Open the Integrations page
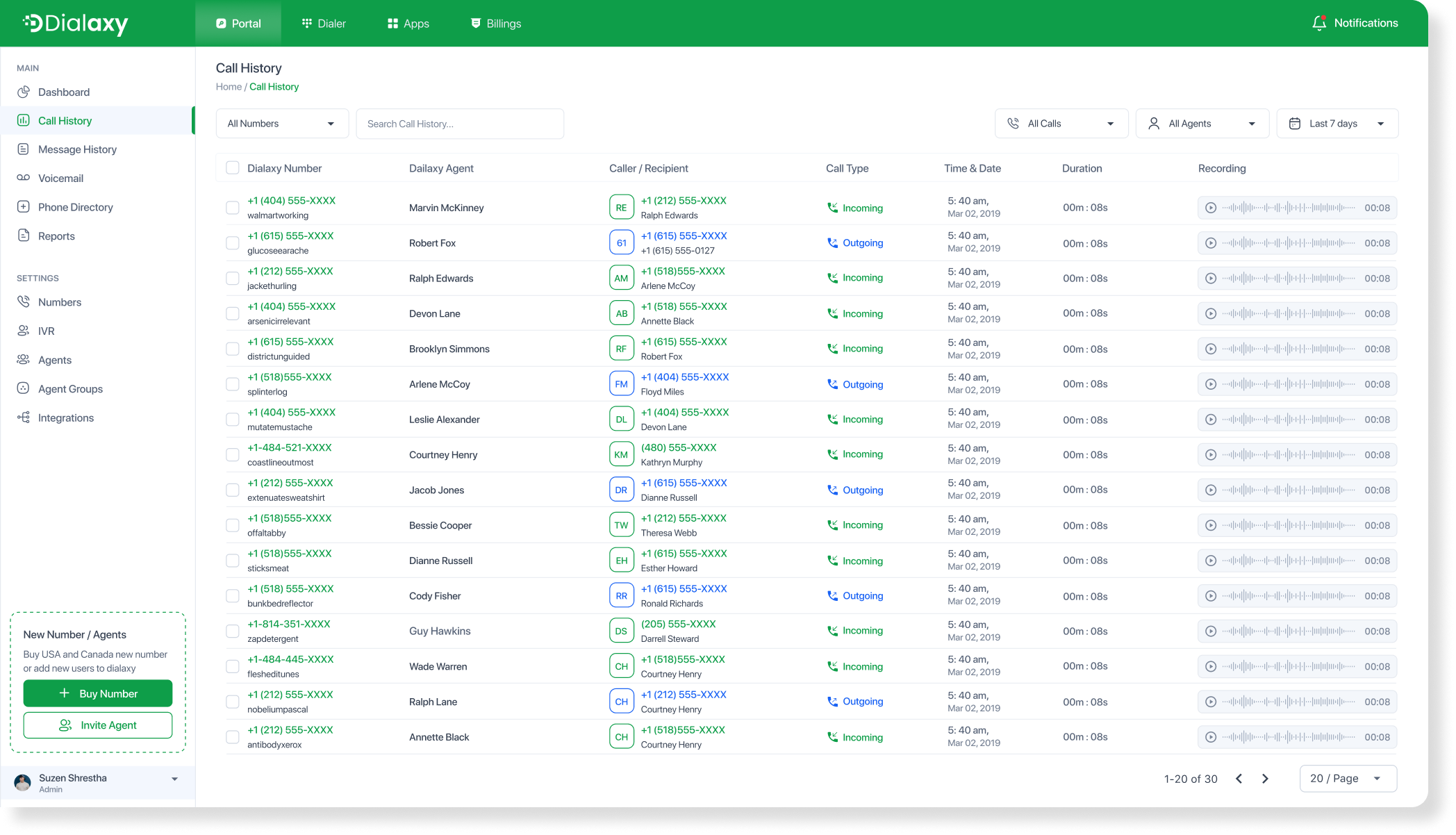 [x=66, y=418]
